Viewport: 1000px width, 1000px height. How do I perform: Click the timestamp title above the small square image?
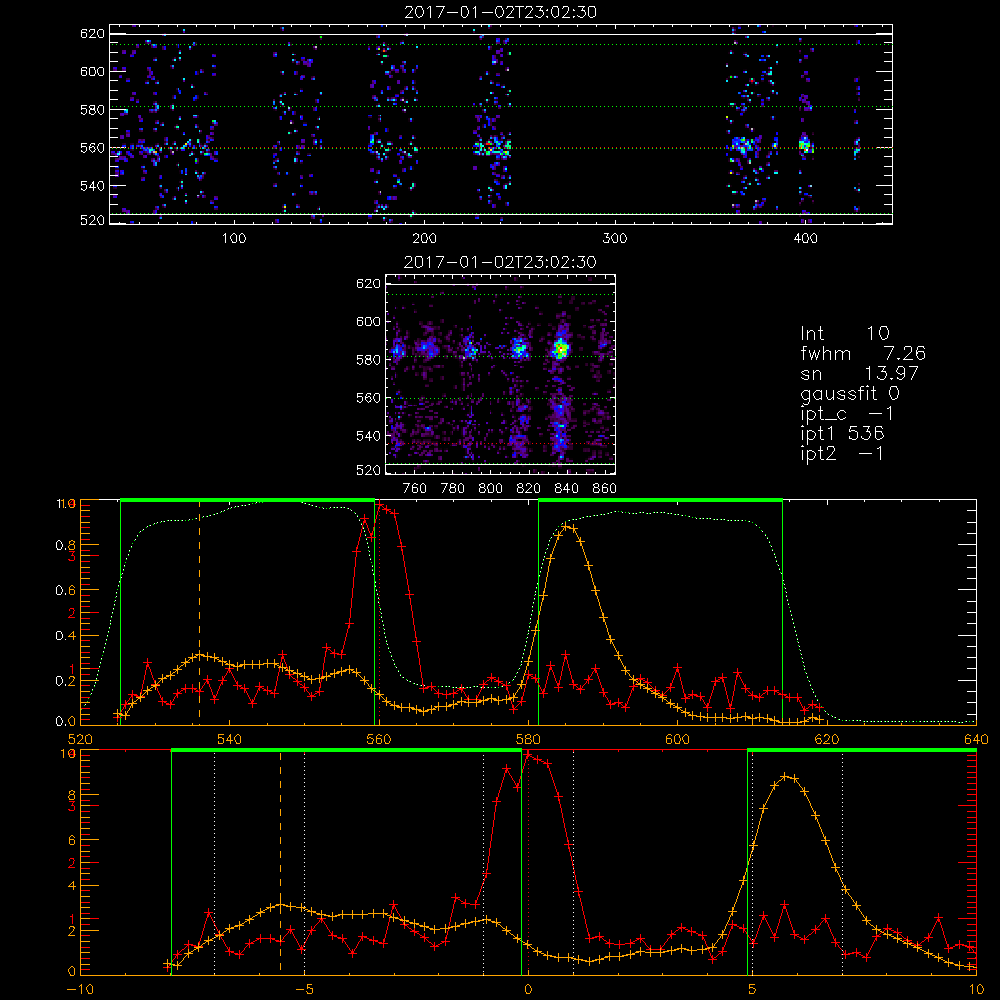[x=500, y=262]
